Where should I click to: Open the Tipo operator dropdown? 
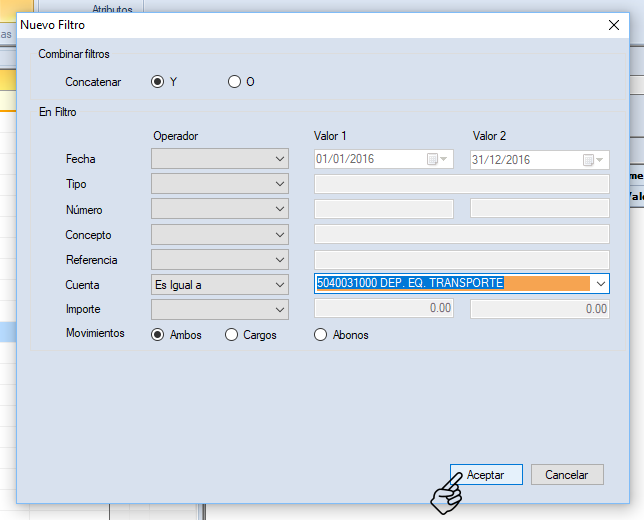[279, 184]
